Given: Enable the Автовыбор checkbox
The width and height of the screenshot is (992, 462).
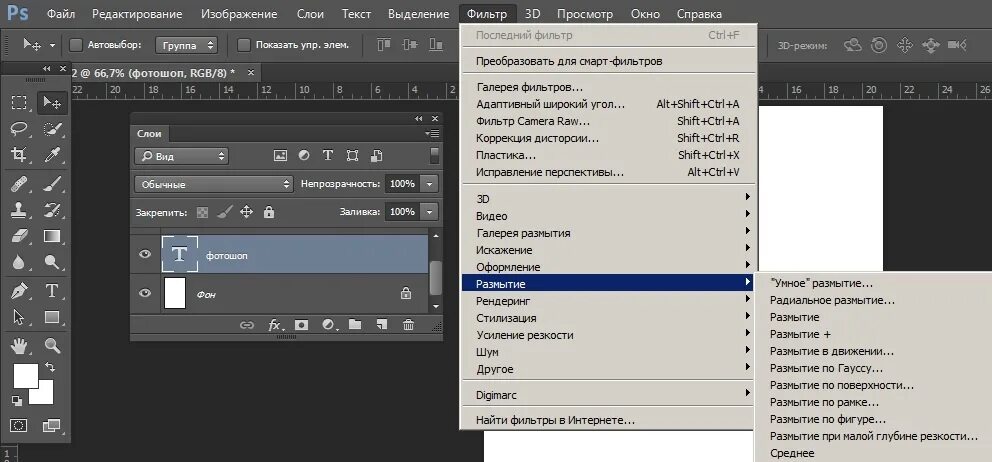Looking at the screenshot, I should coord(76,45).
